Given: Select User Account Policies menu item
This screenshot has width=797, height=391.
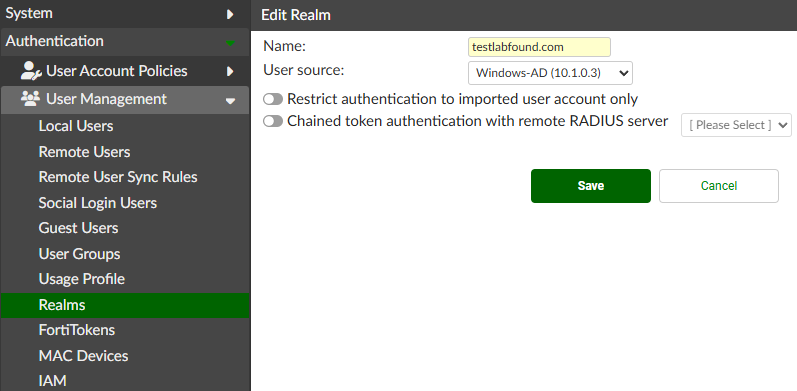Looking at the screenshot, I should coord(125,71).
